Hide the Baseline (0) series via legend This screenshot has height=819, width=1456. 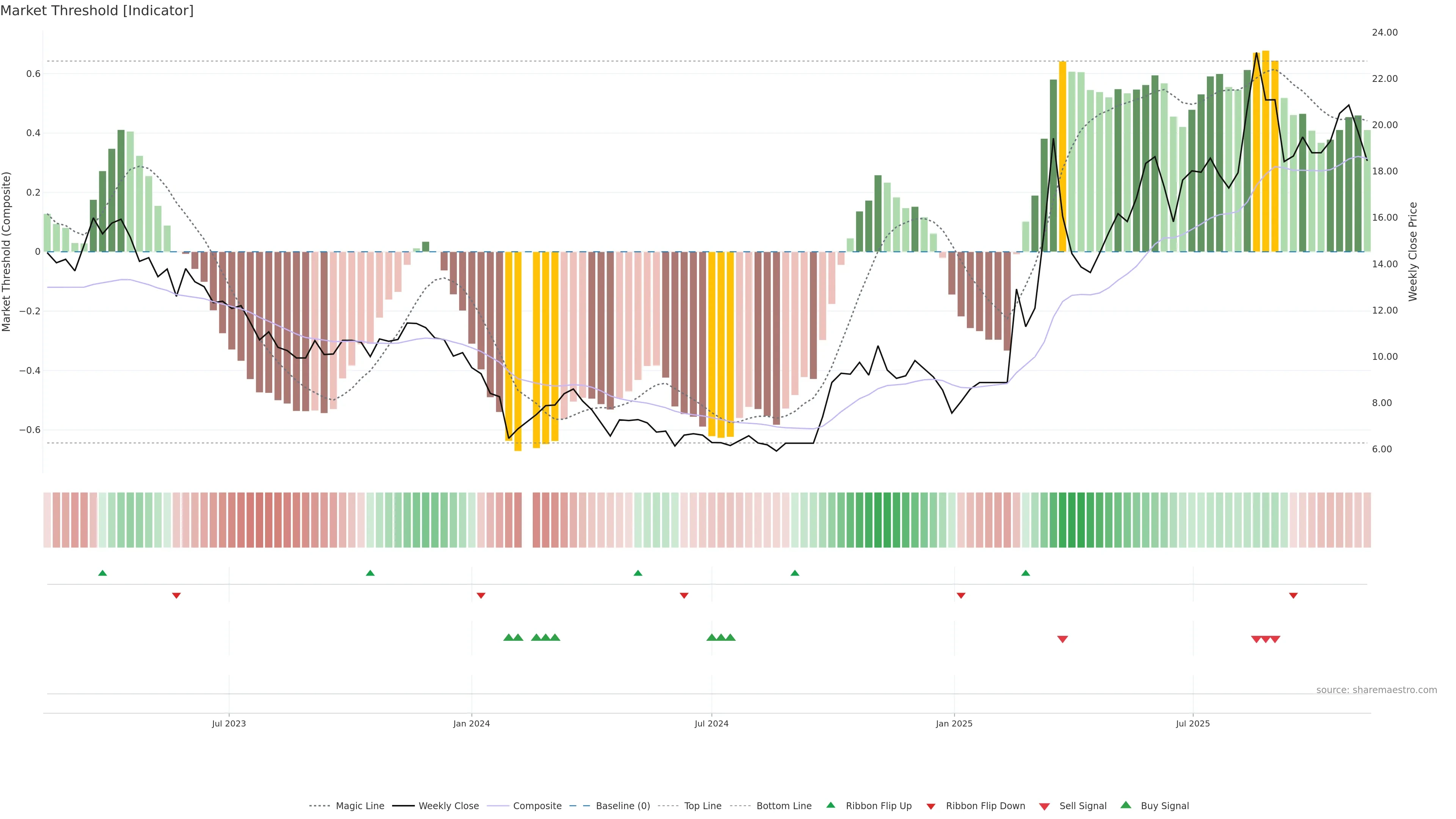623,806
